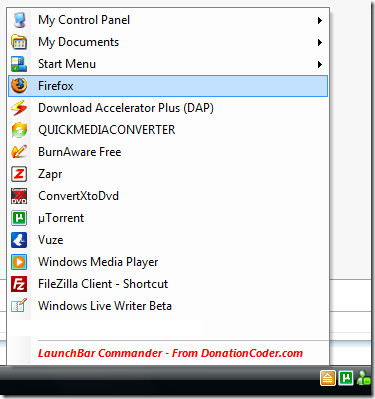Launch Firefox from the menu
The width and height of the screenshot is (375, 399).
click(168, 86)
